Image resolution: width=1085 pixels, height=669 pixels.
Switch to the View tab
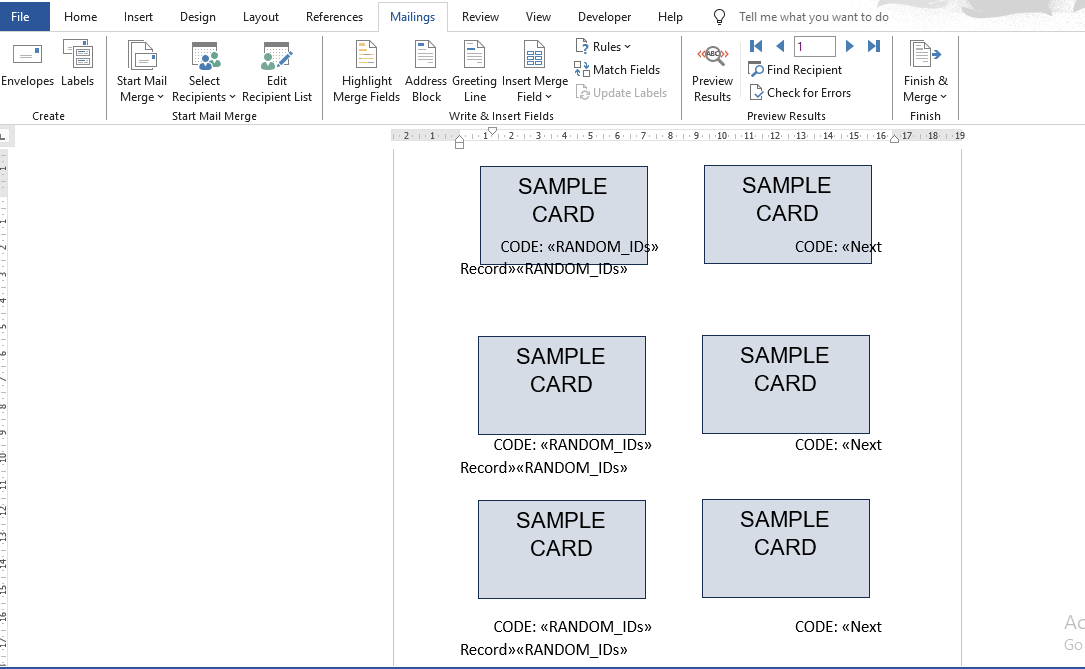tap(538, 17)
